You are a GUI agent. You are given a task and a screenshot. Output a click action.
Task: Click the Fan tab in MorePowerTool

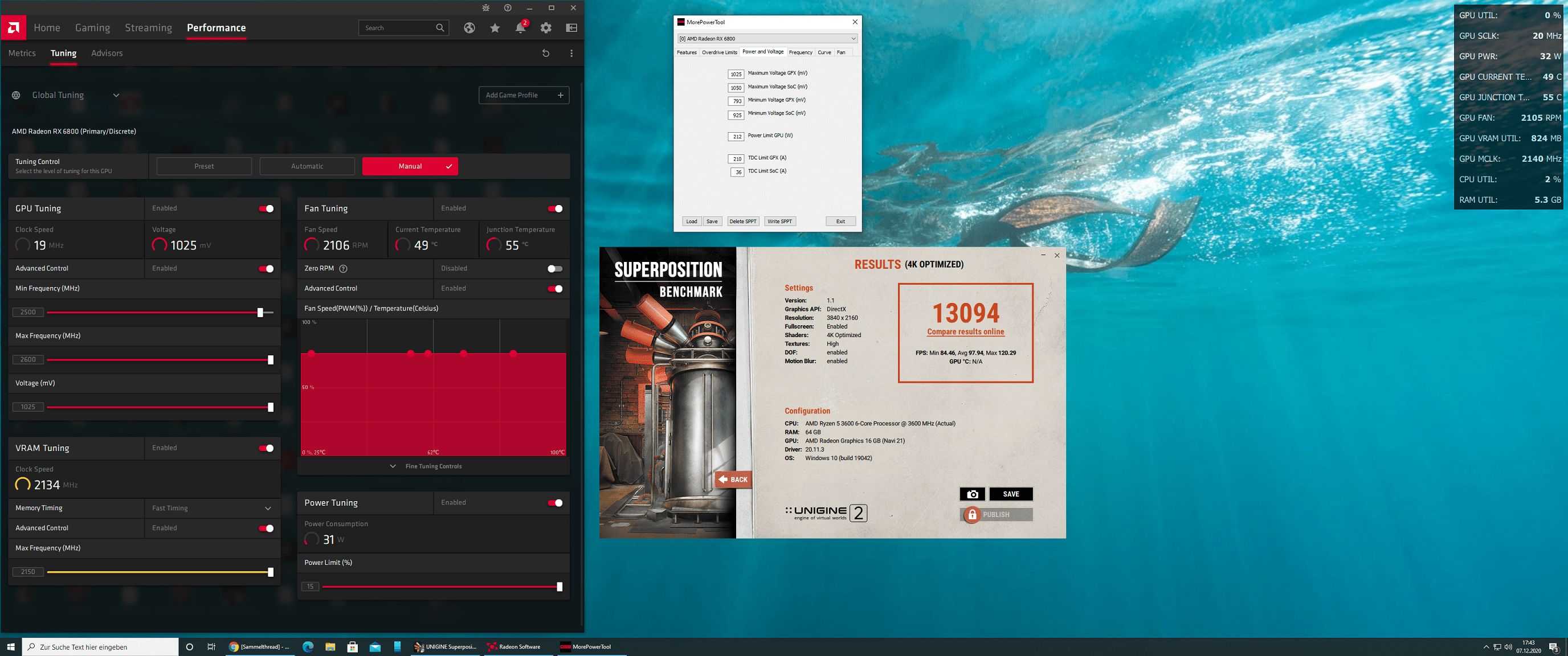(x=841, y=52)
